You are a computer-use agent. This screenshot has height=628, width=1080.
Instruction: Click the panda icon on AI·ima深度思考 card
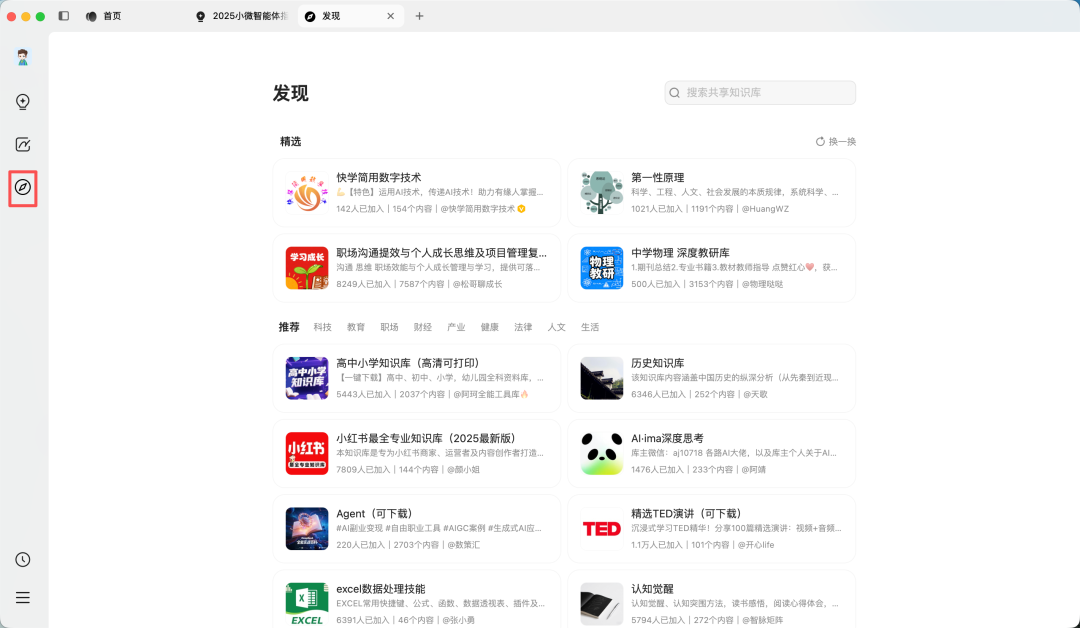(601, 454)
